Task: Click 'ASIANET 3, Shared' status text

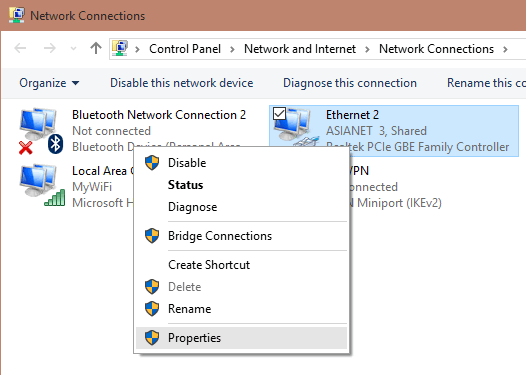Action: 376,131
